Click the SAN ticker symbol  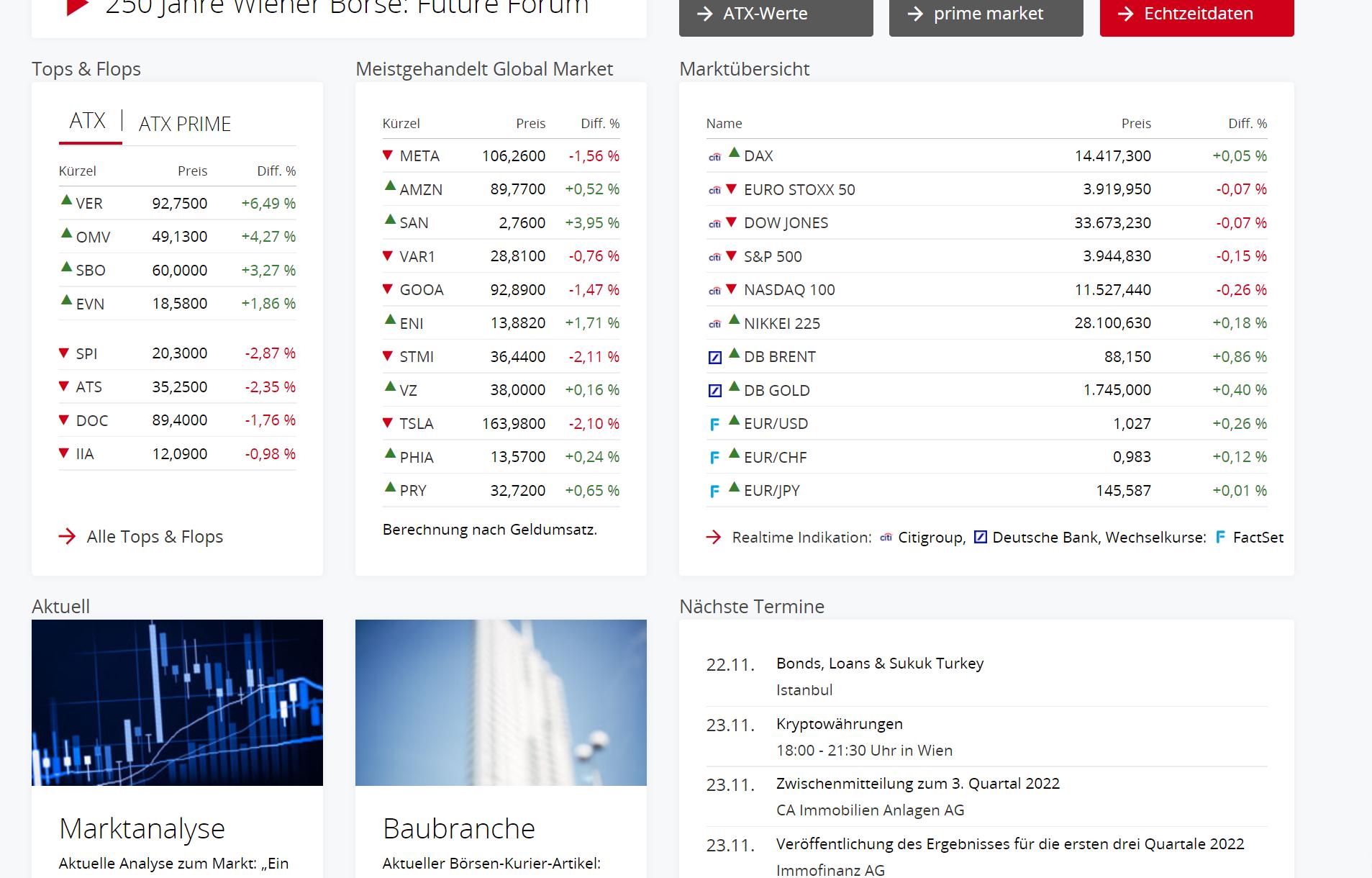pyautogui.click(x=414, y=223)
